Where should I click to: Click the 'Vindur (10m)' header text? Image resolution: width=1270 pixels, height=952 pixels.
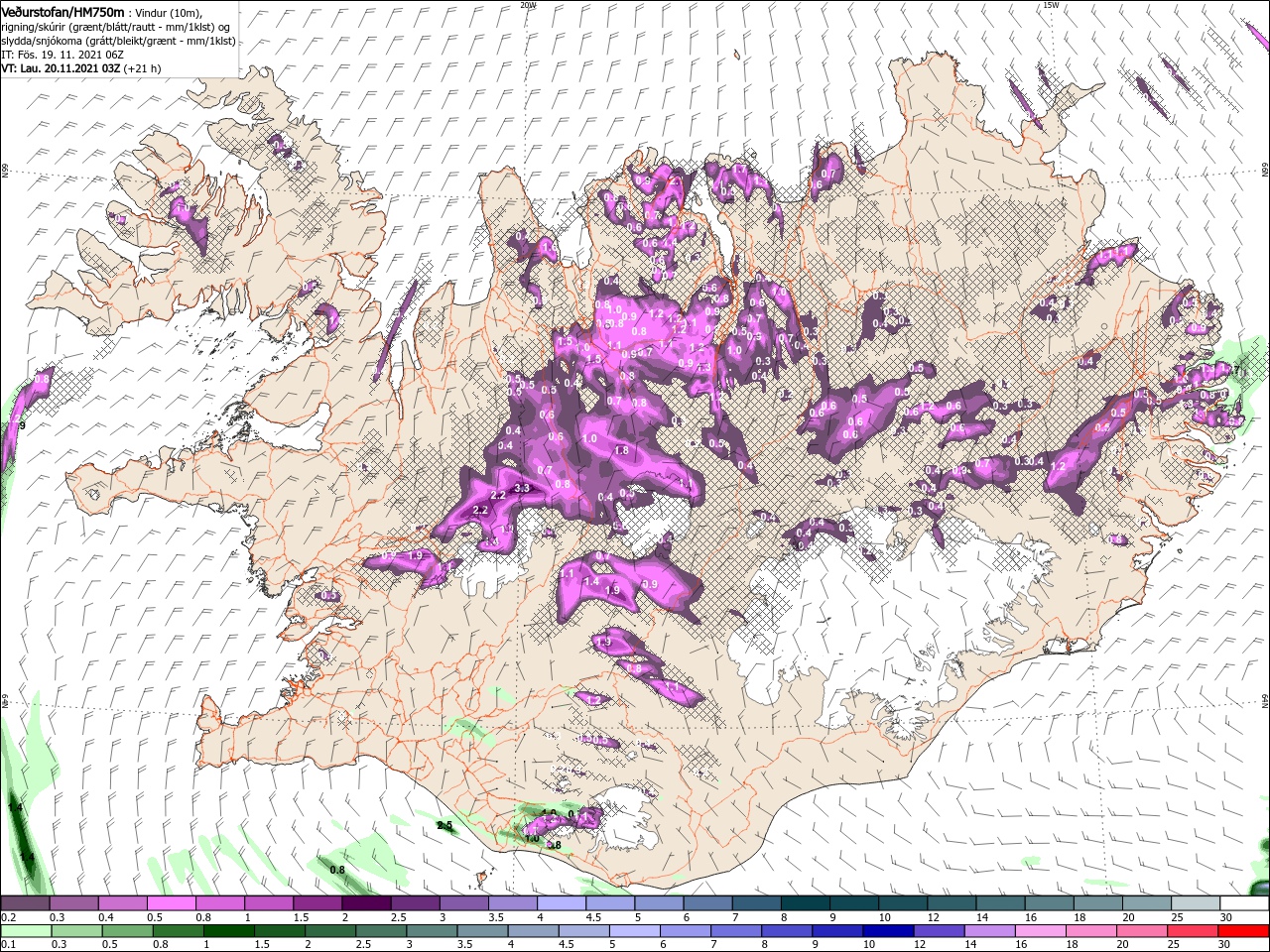click(x=168, y=12)
